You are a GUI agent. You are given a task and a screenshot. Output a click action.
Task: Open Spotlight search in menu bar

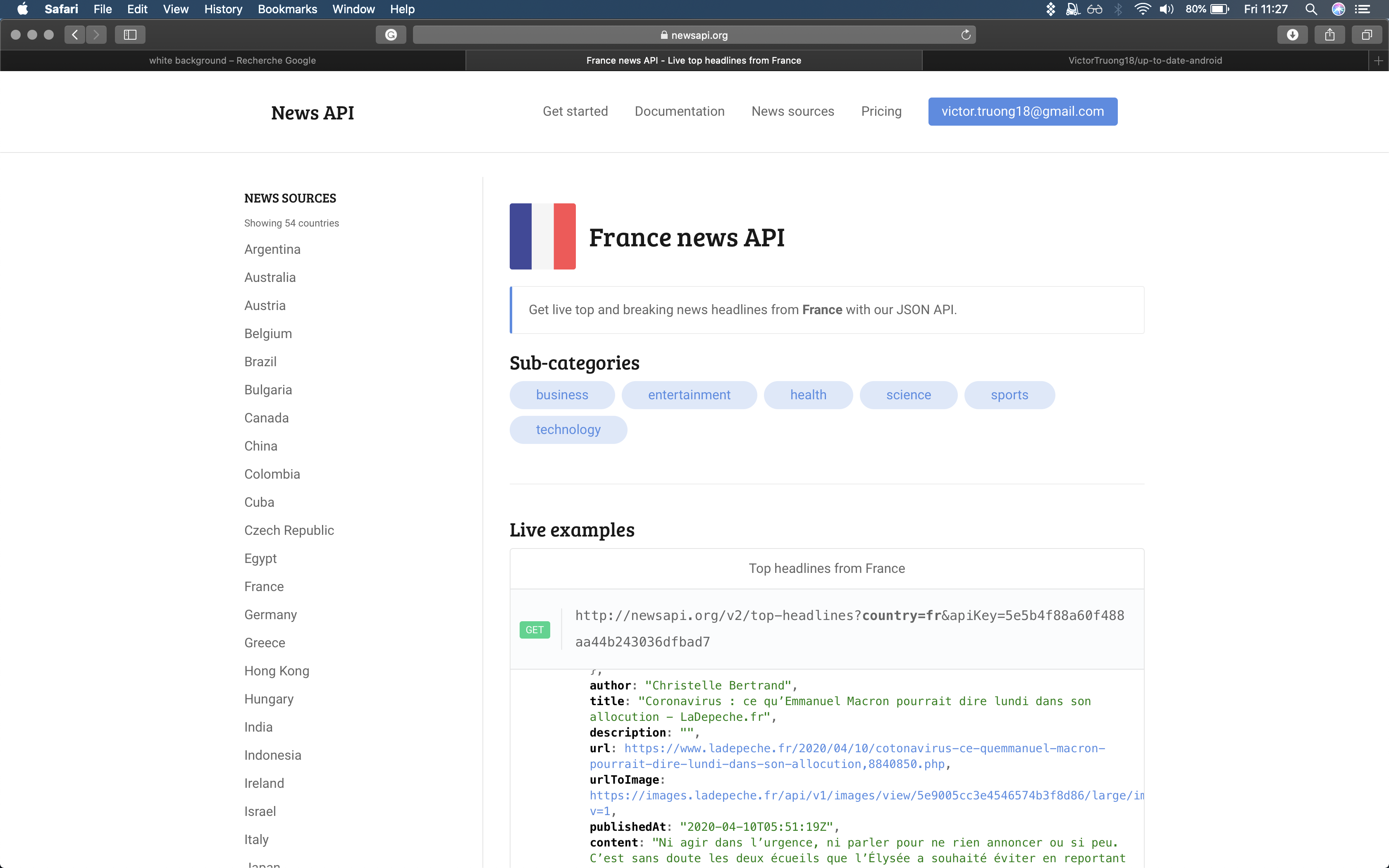point(1311,9)
